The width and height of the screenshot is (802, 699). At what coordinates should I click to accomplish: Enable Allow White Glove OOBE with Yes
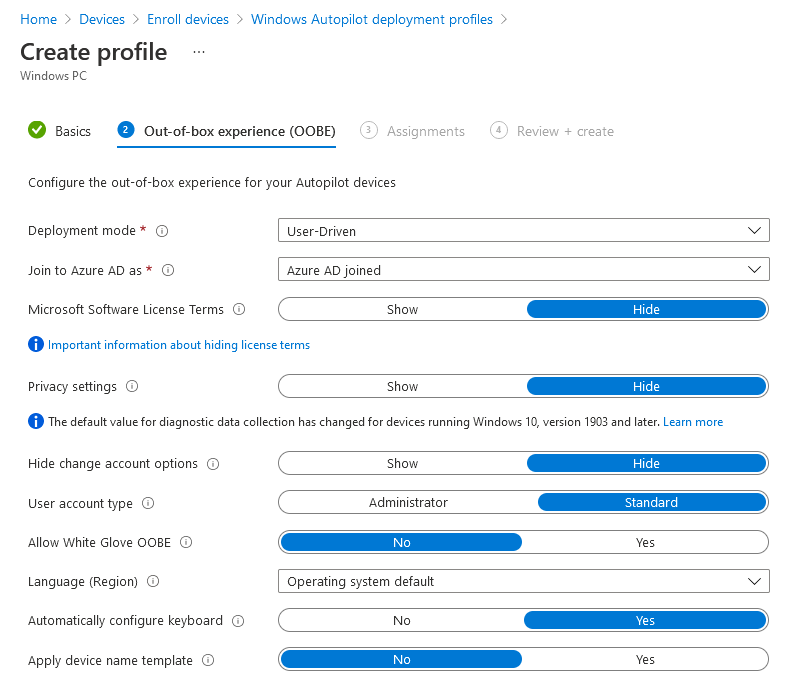[645, 543]
